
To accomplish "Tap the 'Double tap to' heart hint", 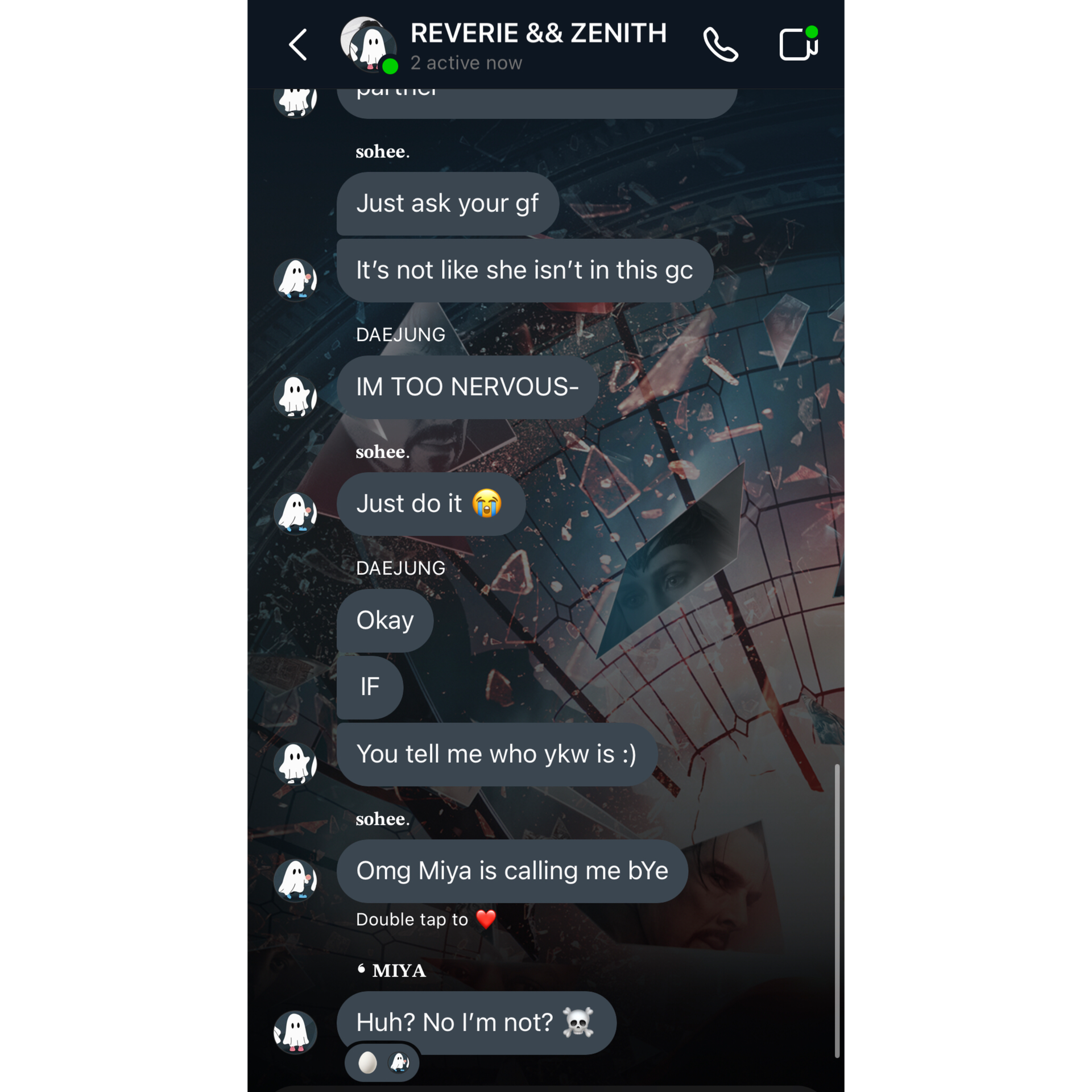I will pos(426,919).
